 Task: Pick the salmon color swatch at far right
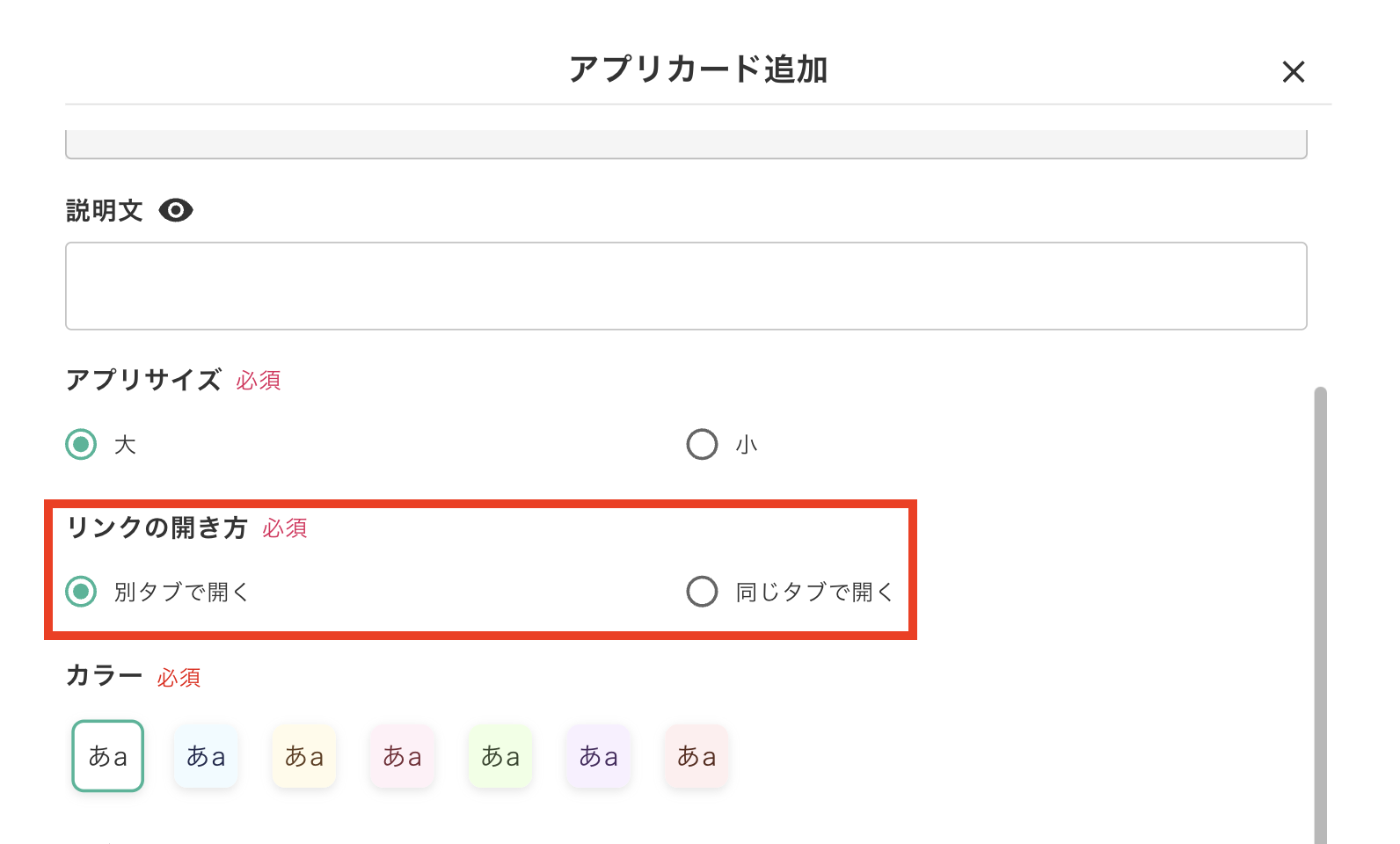[696, 755]
